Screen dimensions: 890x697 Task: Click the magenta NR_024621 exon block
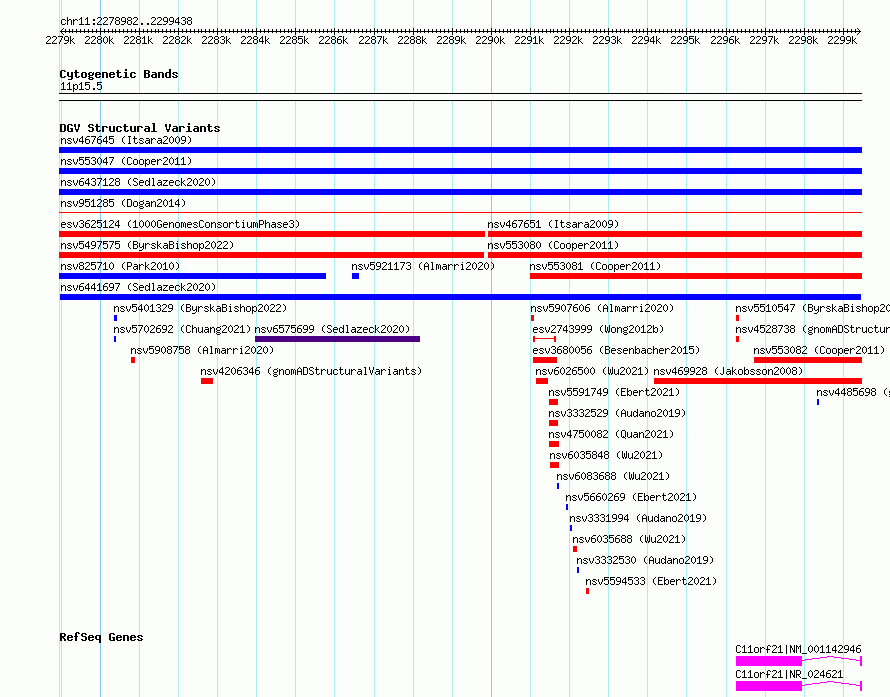pyautogui.click(x=769, y=686)
